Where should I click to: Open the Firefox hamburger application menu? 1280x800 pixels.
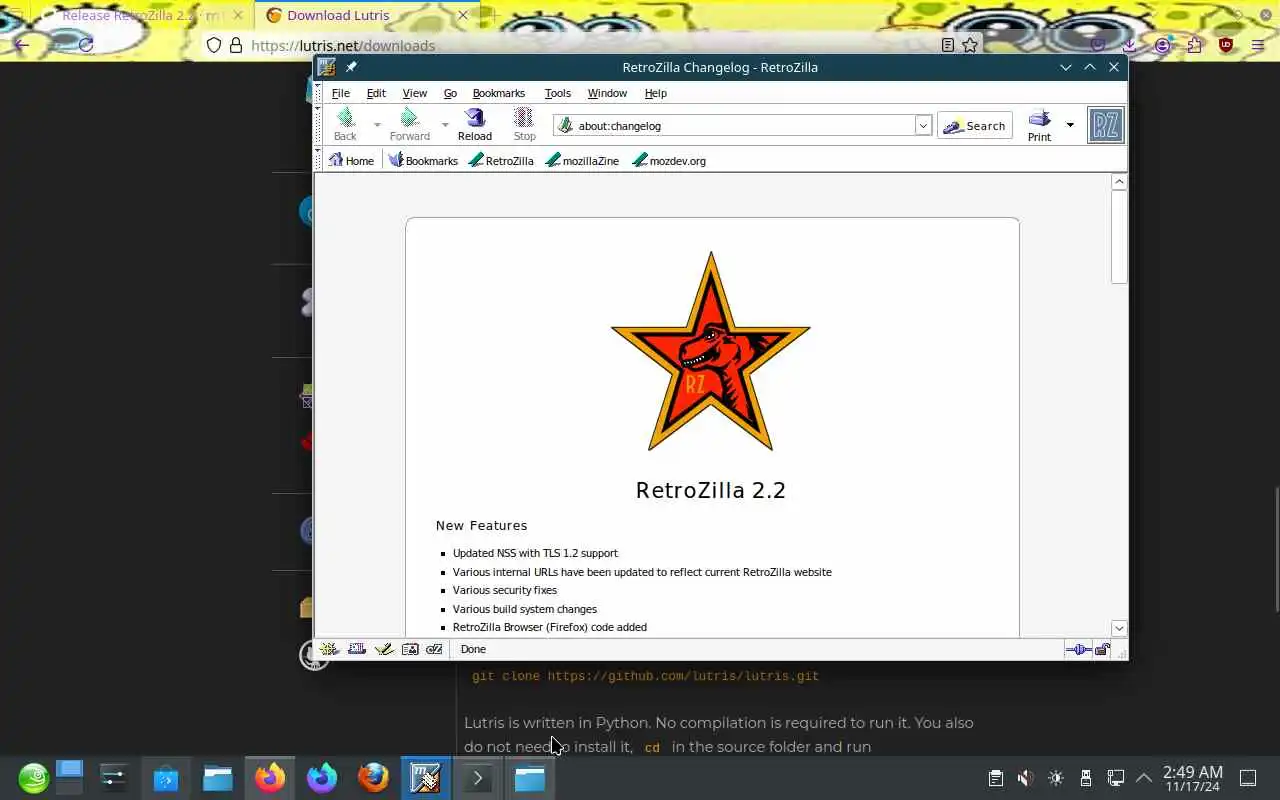(x=1258, y=45)
